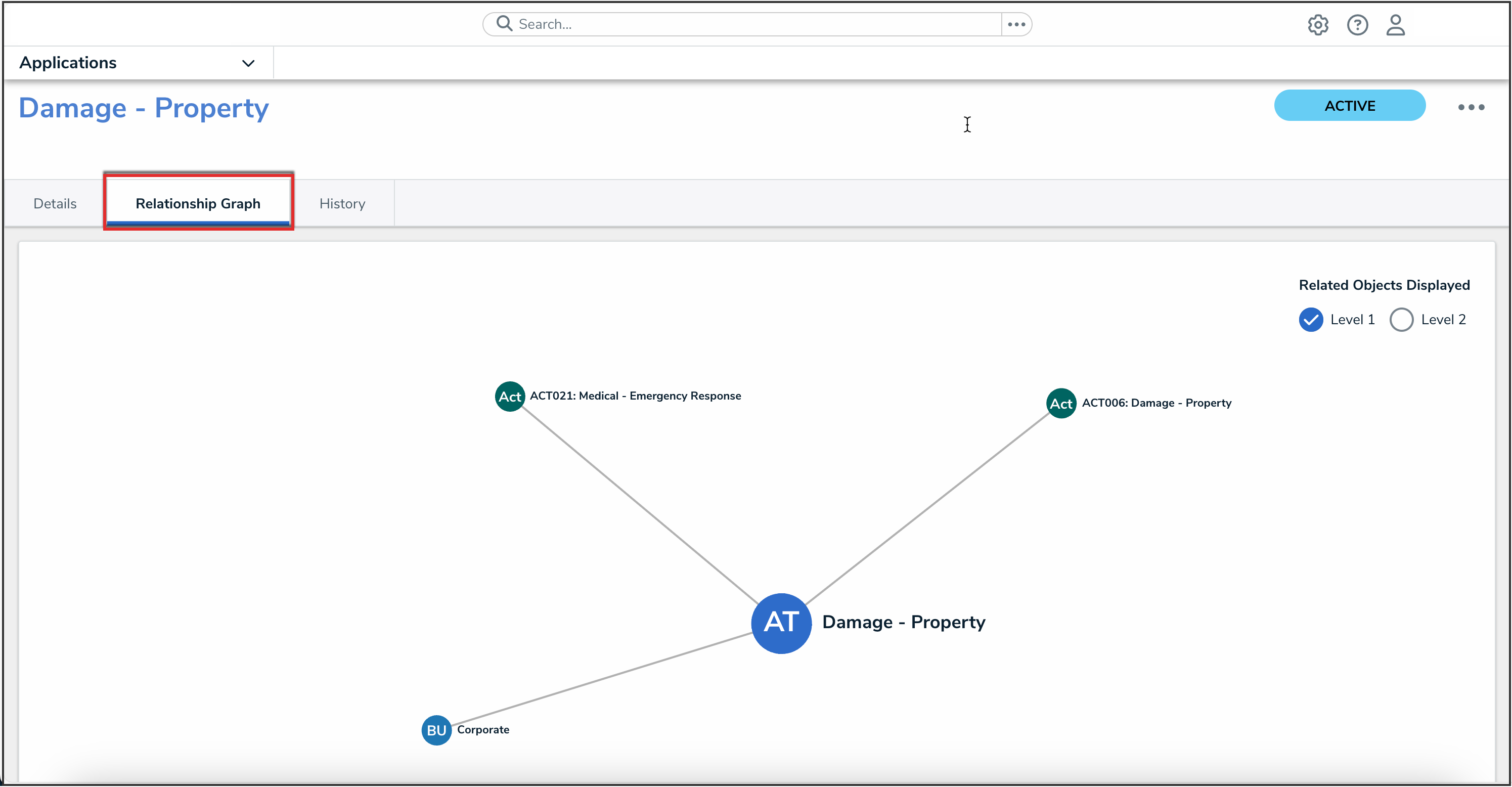1512x787 pixels.
Task: Open the settings gear icon
Action: 1318,25
